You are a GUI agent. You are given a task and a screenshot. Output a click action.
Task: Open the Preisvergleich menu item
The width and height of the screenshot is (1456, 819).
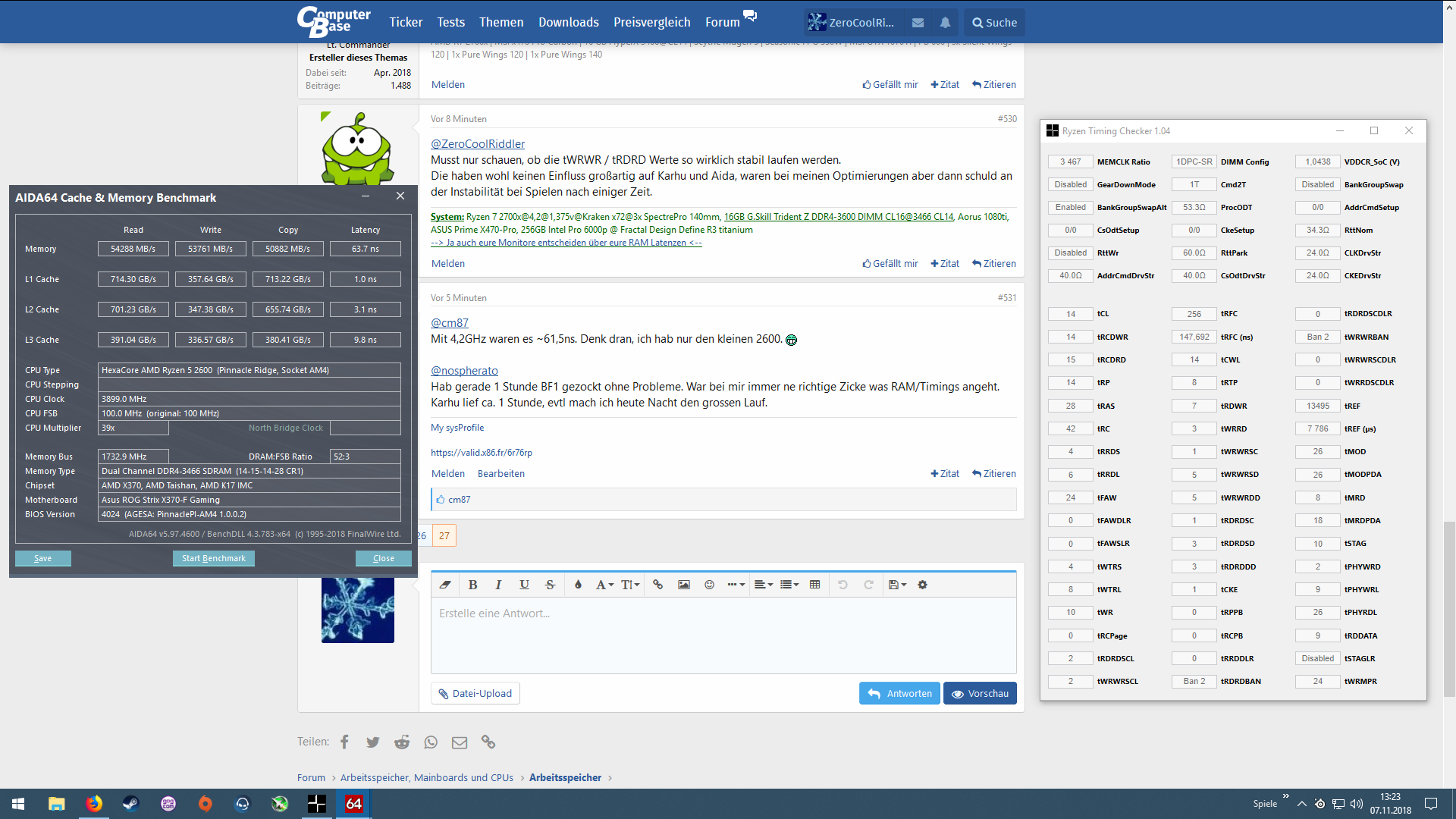(651, 22)
